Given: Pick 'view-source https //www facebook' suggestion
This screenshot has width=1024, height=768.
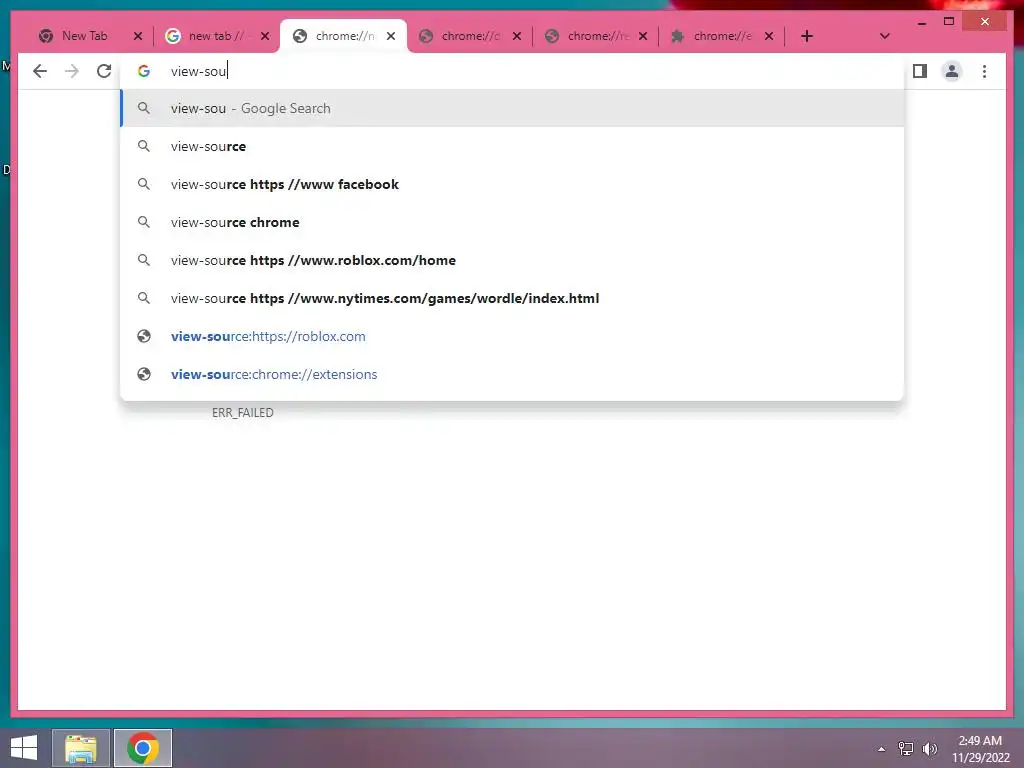Looking at the screenshot, I should [x=512, y=184].
